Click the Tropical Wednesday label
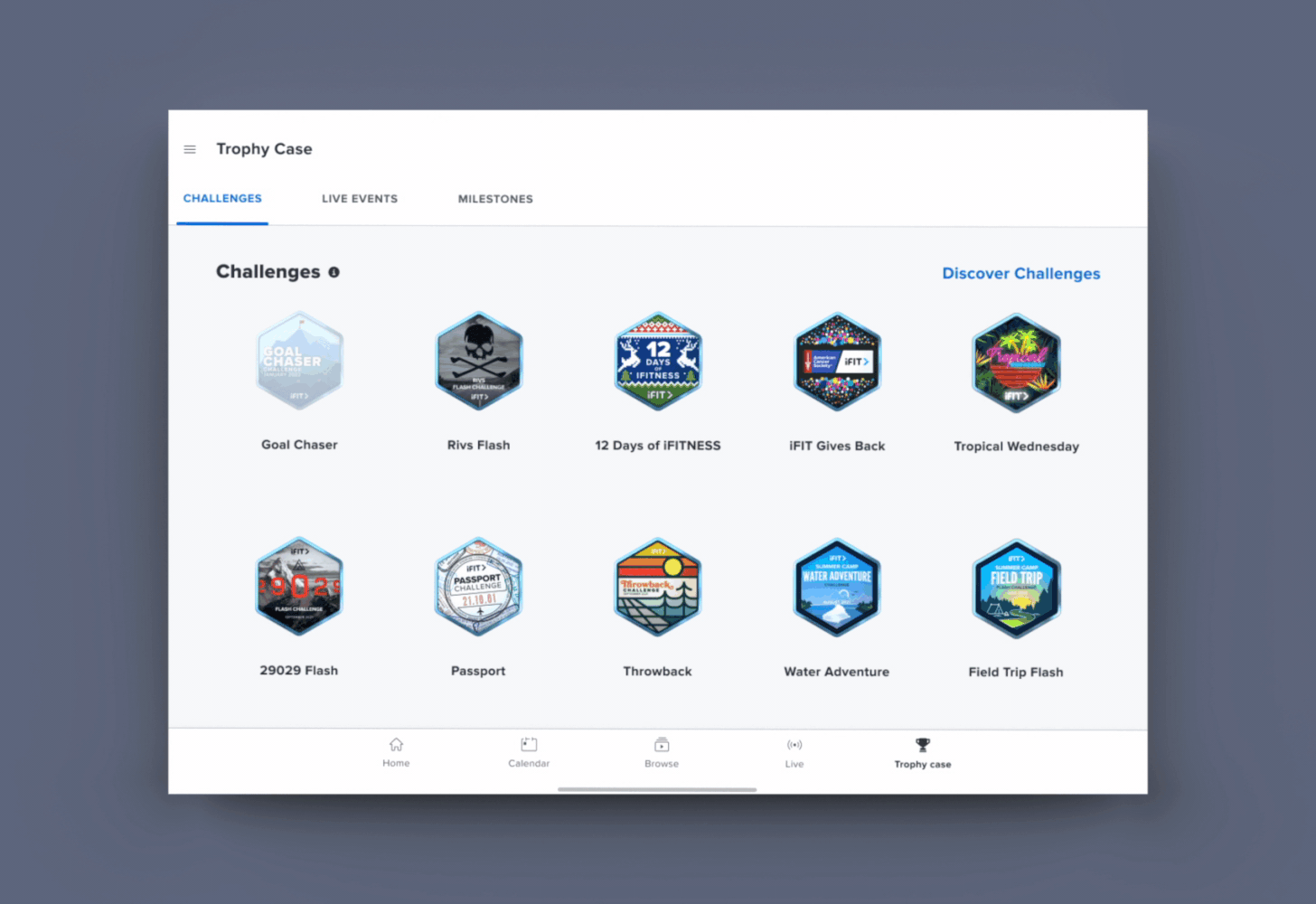 coord(1017,447)
